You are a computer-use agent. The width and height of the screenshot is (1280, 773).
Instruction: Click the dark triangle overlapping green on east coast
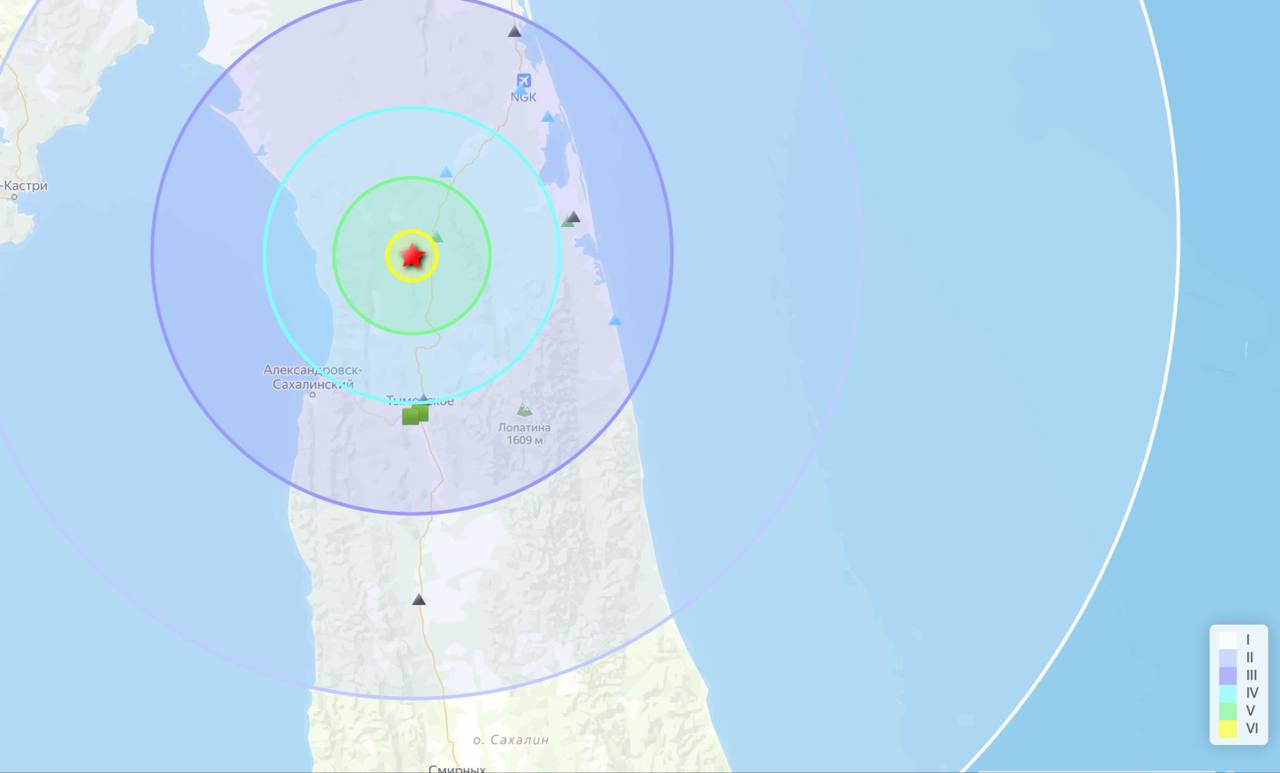click(571, 218)
